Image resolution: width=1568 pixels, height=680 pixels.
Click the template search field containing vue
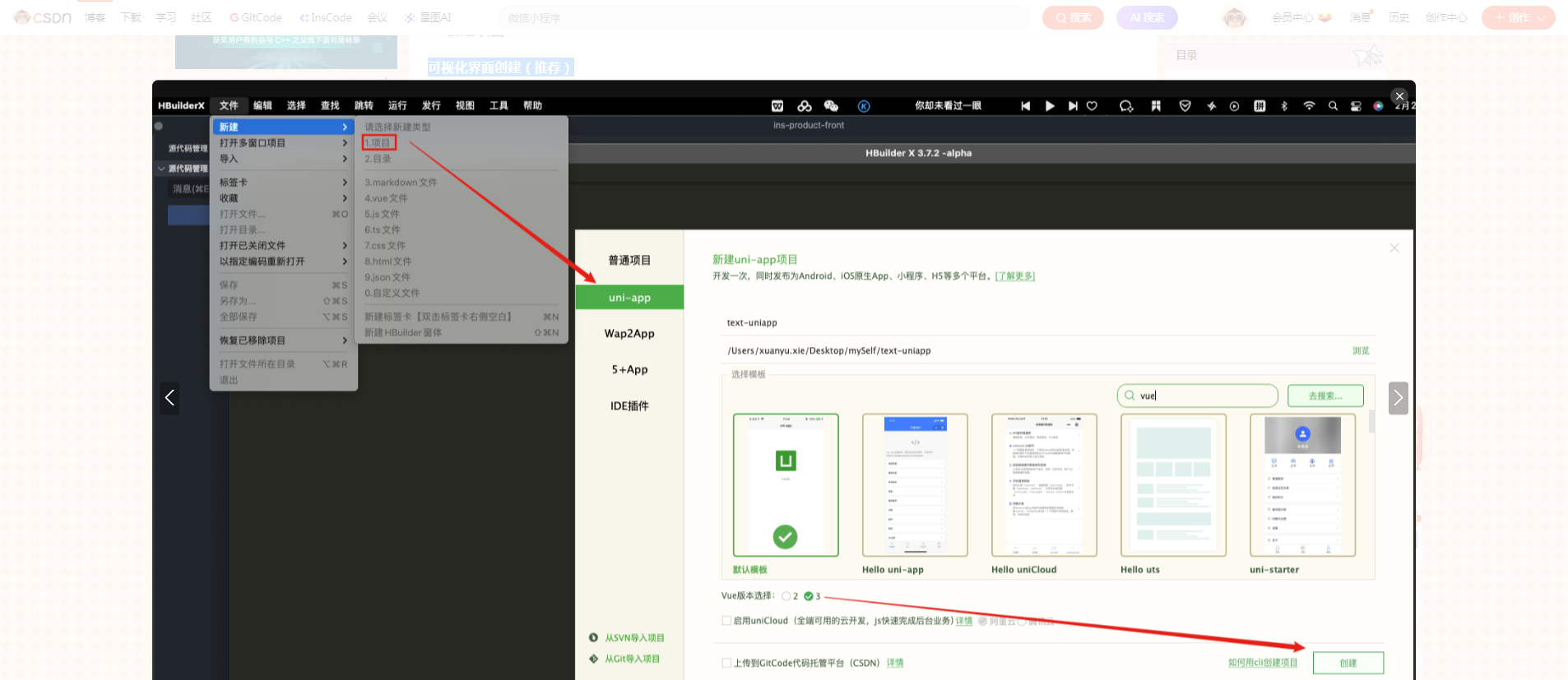coord(1197,396)
